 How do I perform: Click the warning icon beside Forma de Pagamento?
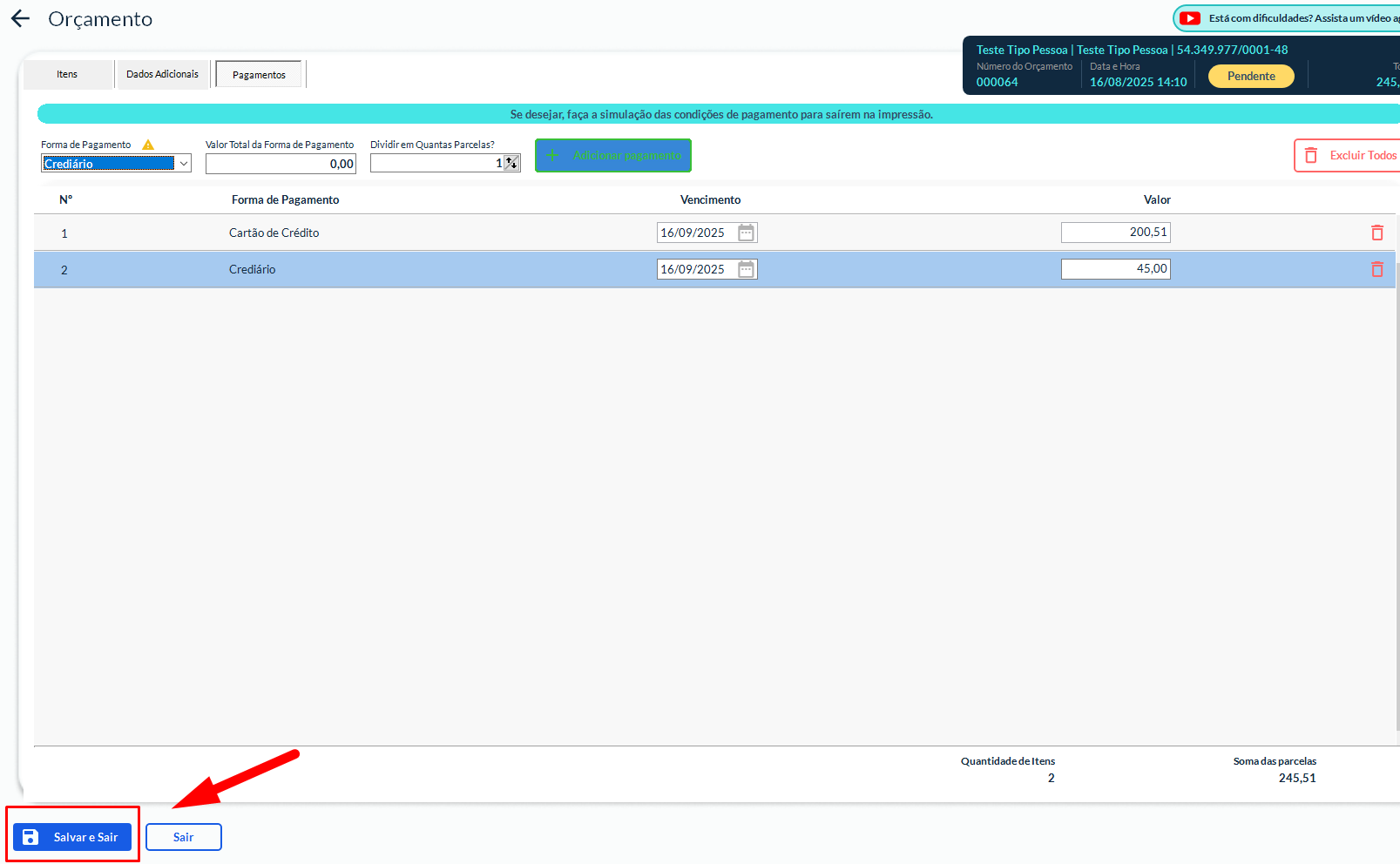[148, 145]
